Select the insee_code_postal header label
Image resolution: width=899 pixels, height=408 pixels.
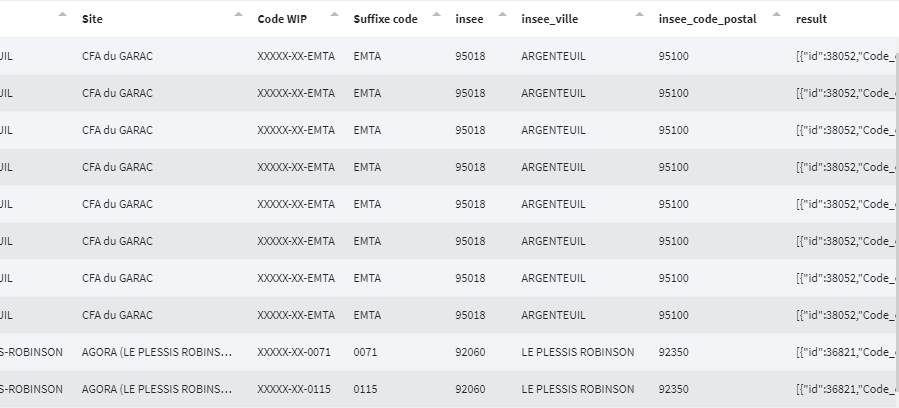click(707, 19)
